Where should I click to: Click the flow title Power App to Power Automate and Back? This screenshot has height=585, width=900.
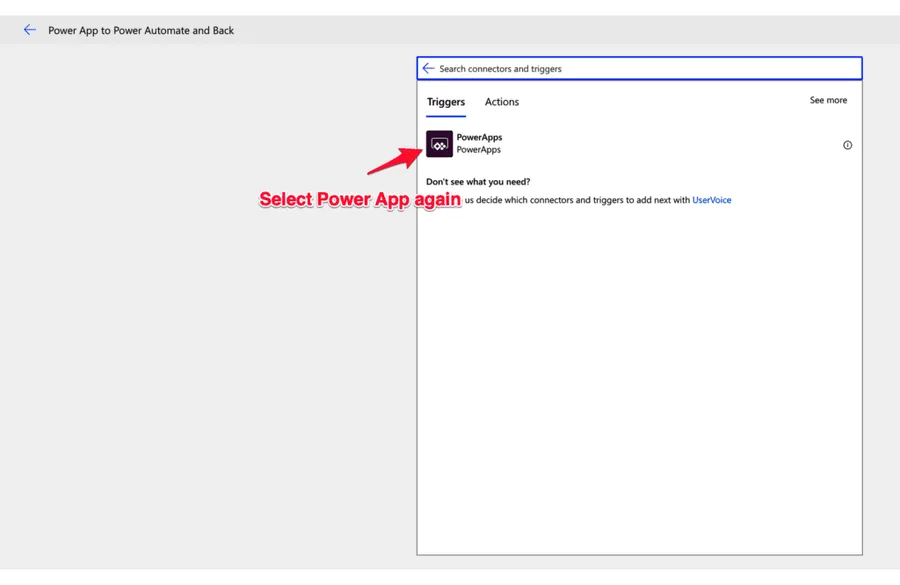(141, 30)
